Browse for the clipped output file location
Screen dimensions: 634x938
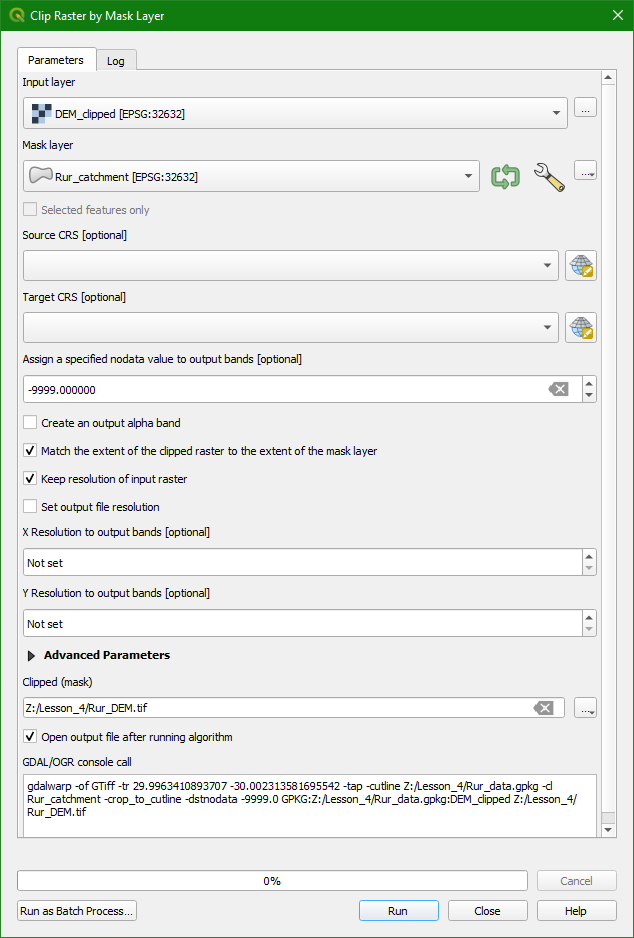(x=585, y=707)
